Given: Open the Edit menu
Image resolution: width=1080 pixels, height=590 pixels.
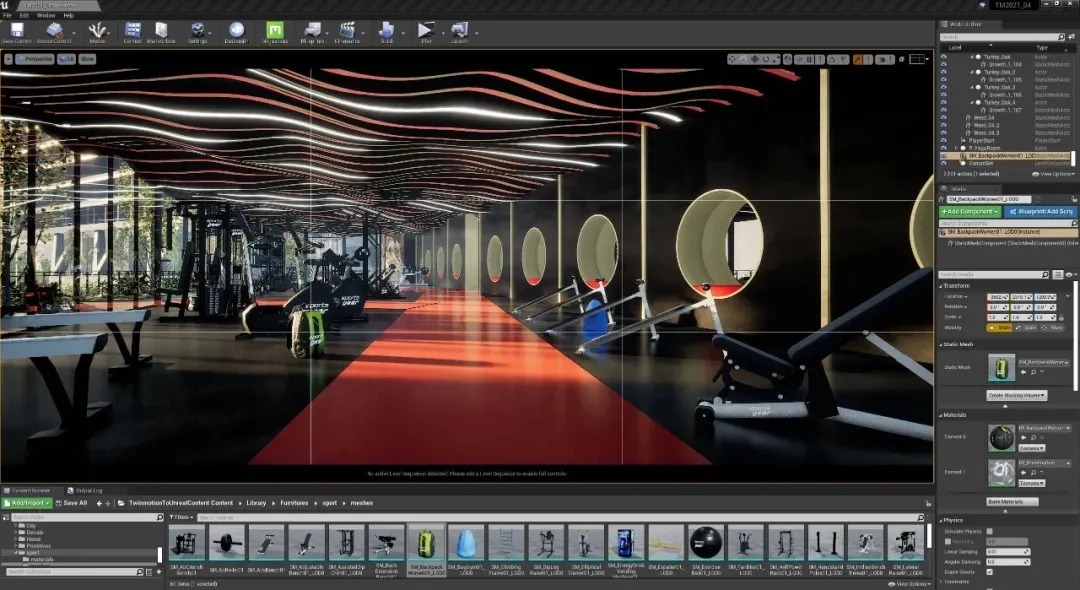Looking at the screenshot, I should (x=25, y=15).
